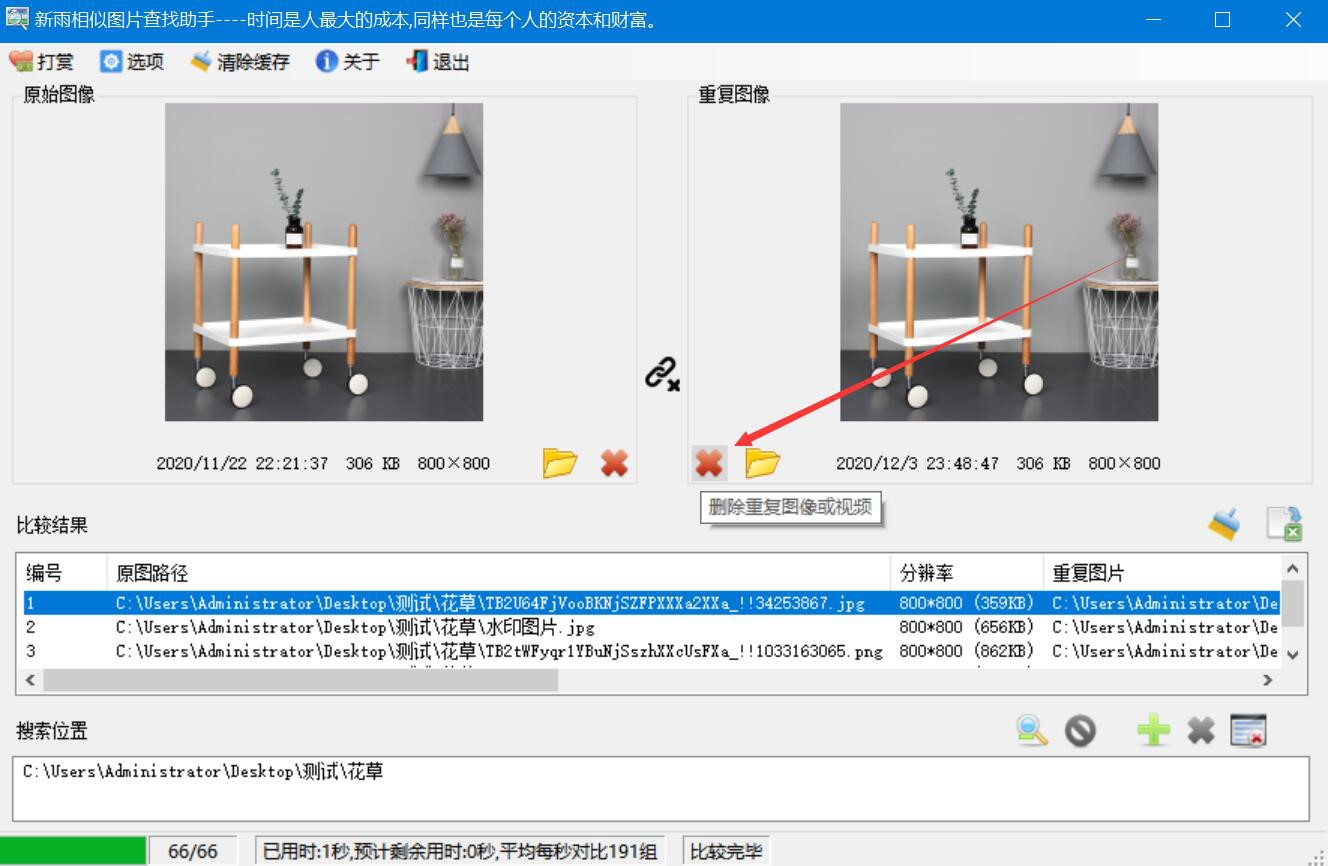Open the 选项 options dialog

[x=133, y=61]
